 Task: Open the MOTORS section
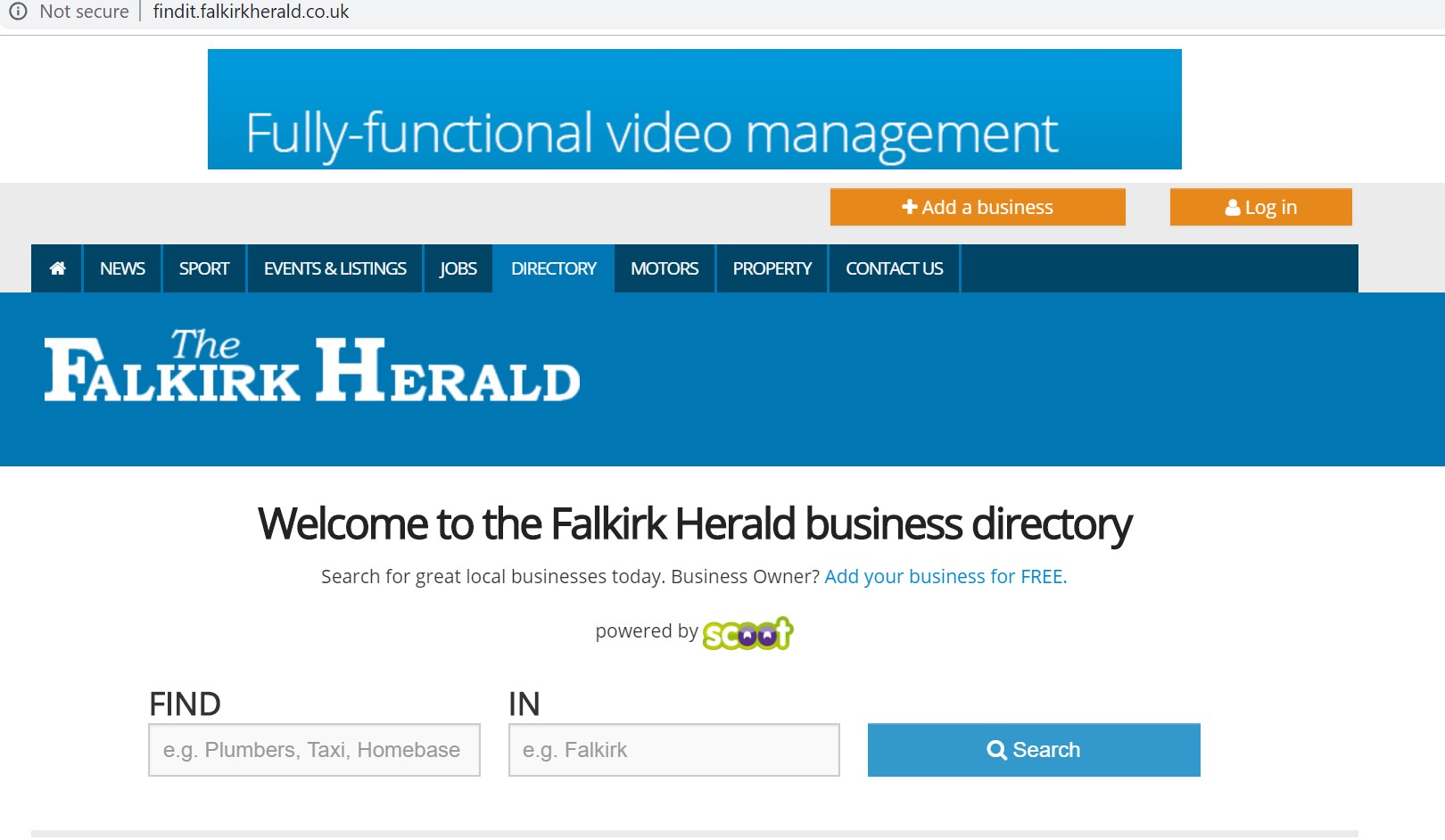point(665,268)
